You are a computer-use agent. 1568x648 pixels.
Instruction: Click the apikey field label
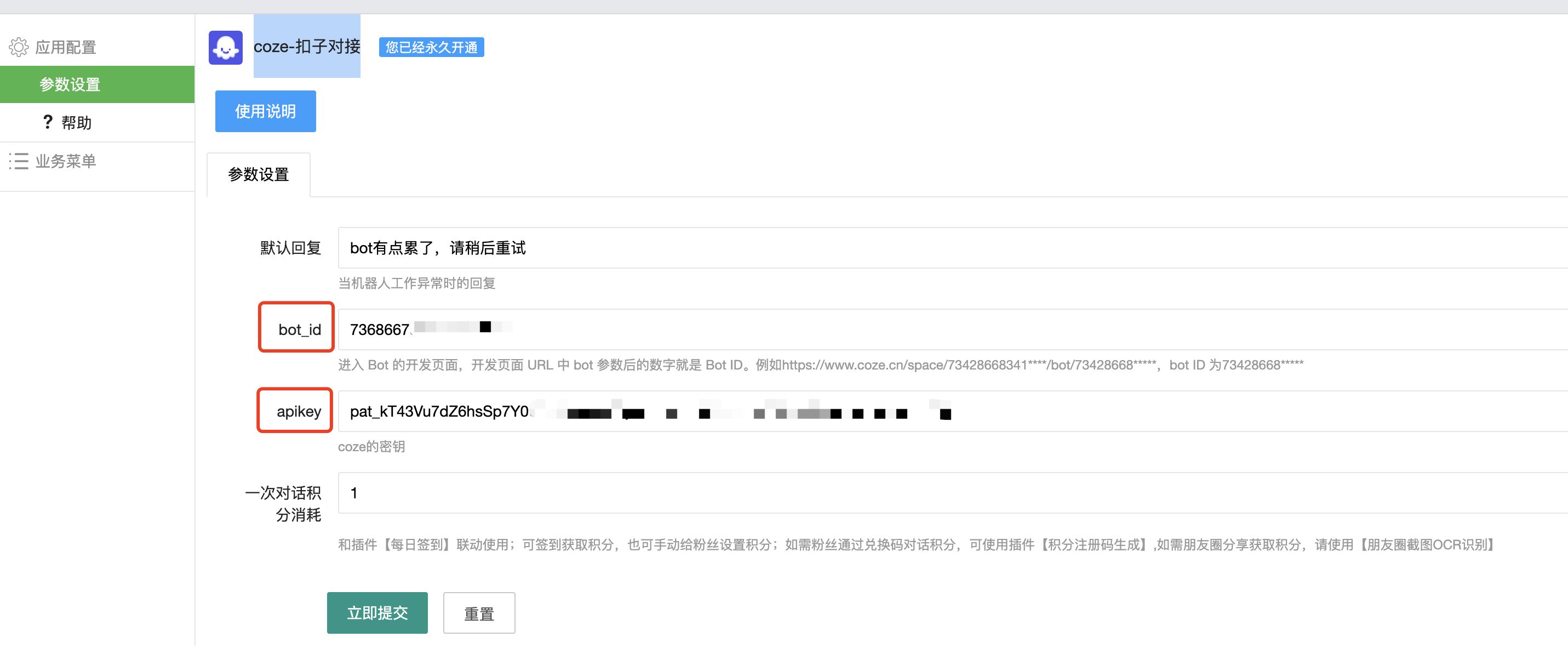[x=298, y=412]
